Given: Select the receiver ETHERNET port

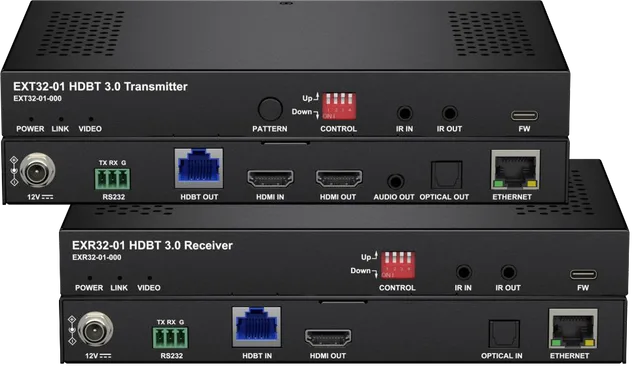Looking at the screenshot, I should pos(573,328).
